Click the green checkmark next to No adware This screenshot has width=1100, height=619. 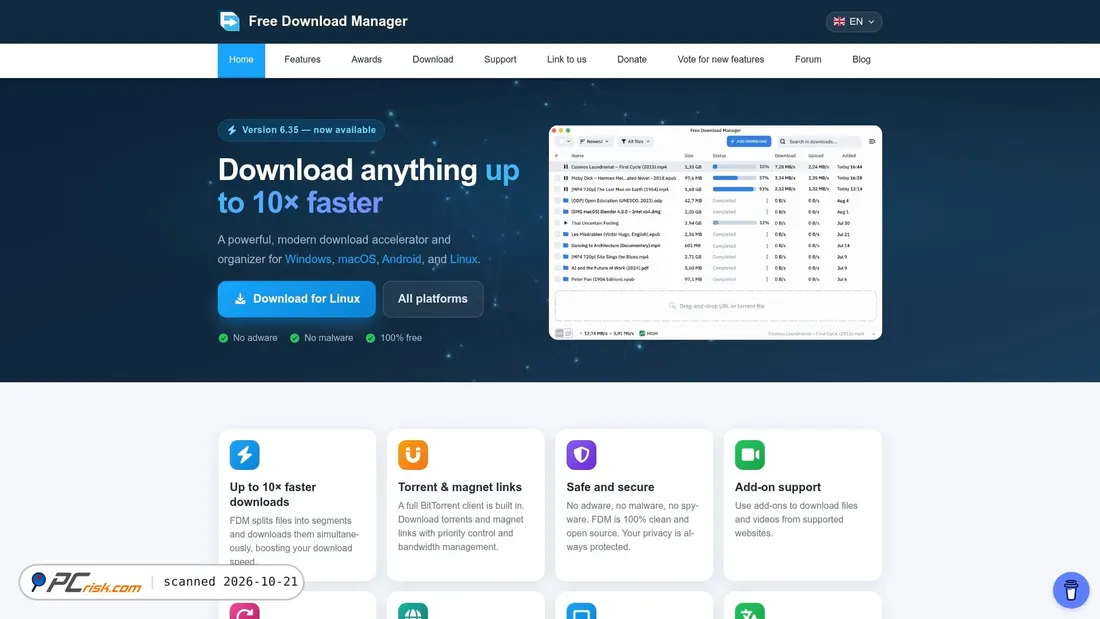point(223,338)
